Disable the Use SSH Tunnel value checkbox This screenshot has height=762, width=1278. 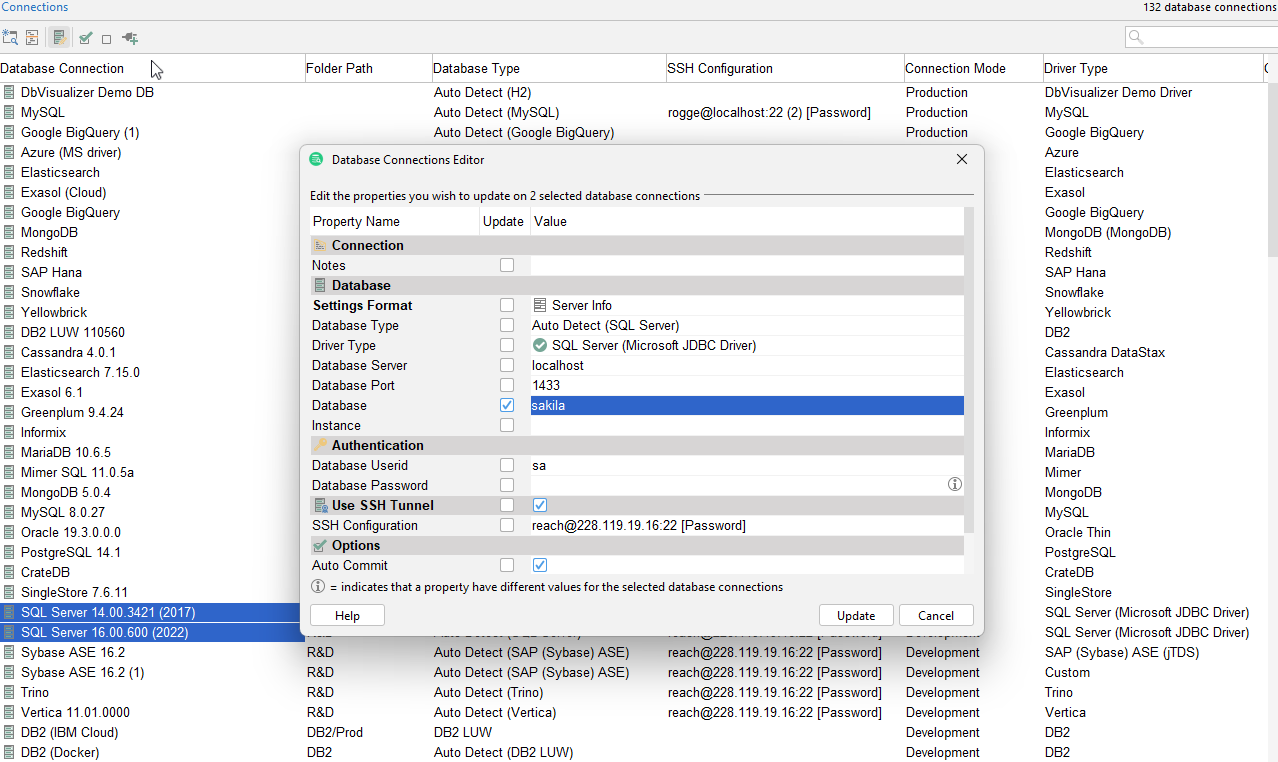pos(540,505)
